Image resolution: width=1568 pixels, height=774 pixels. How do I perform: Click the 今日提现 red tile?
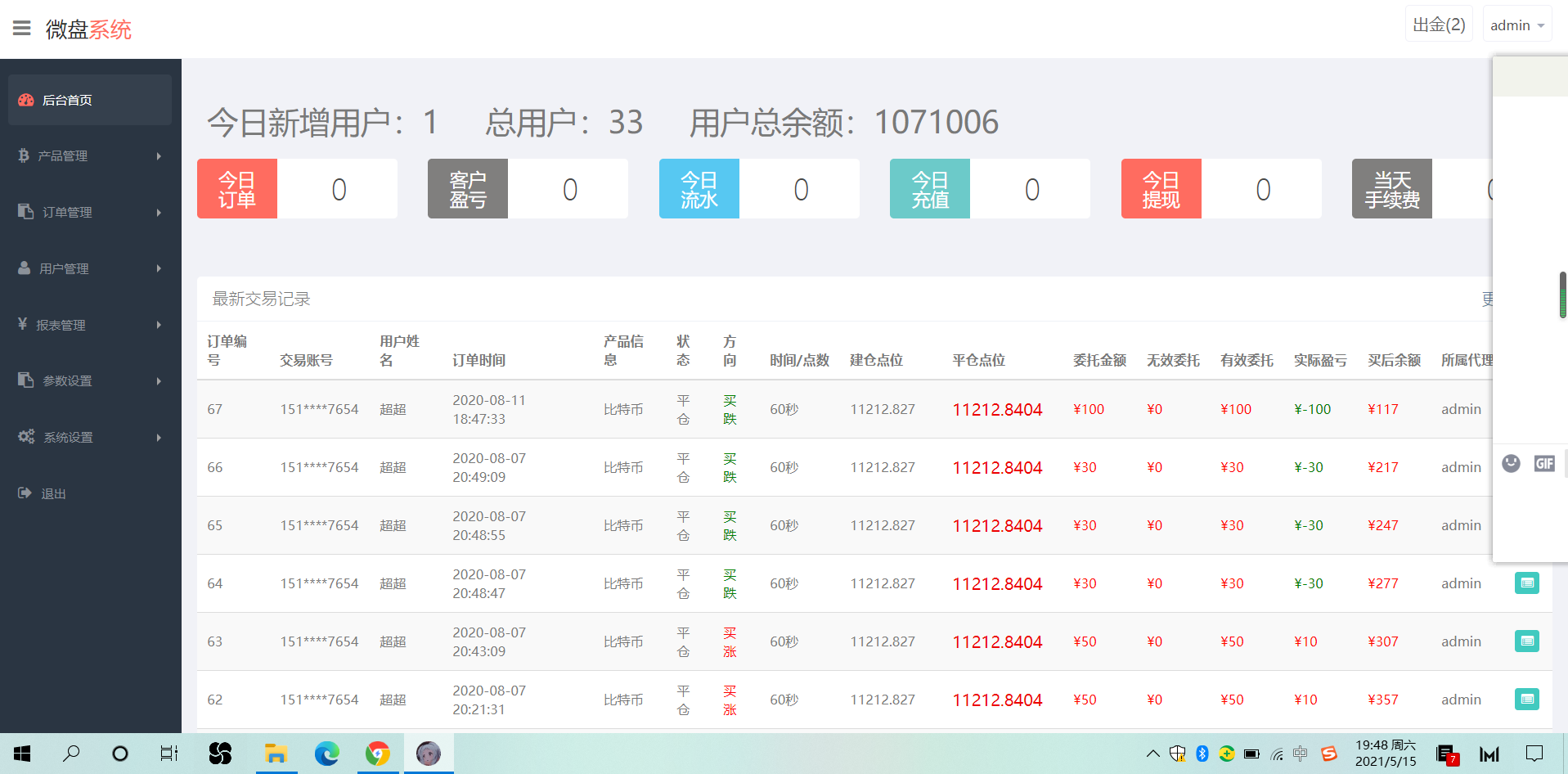(x=1161, y=189)
